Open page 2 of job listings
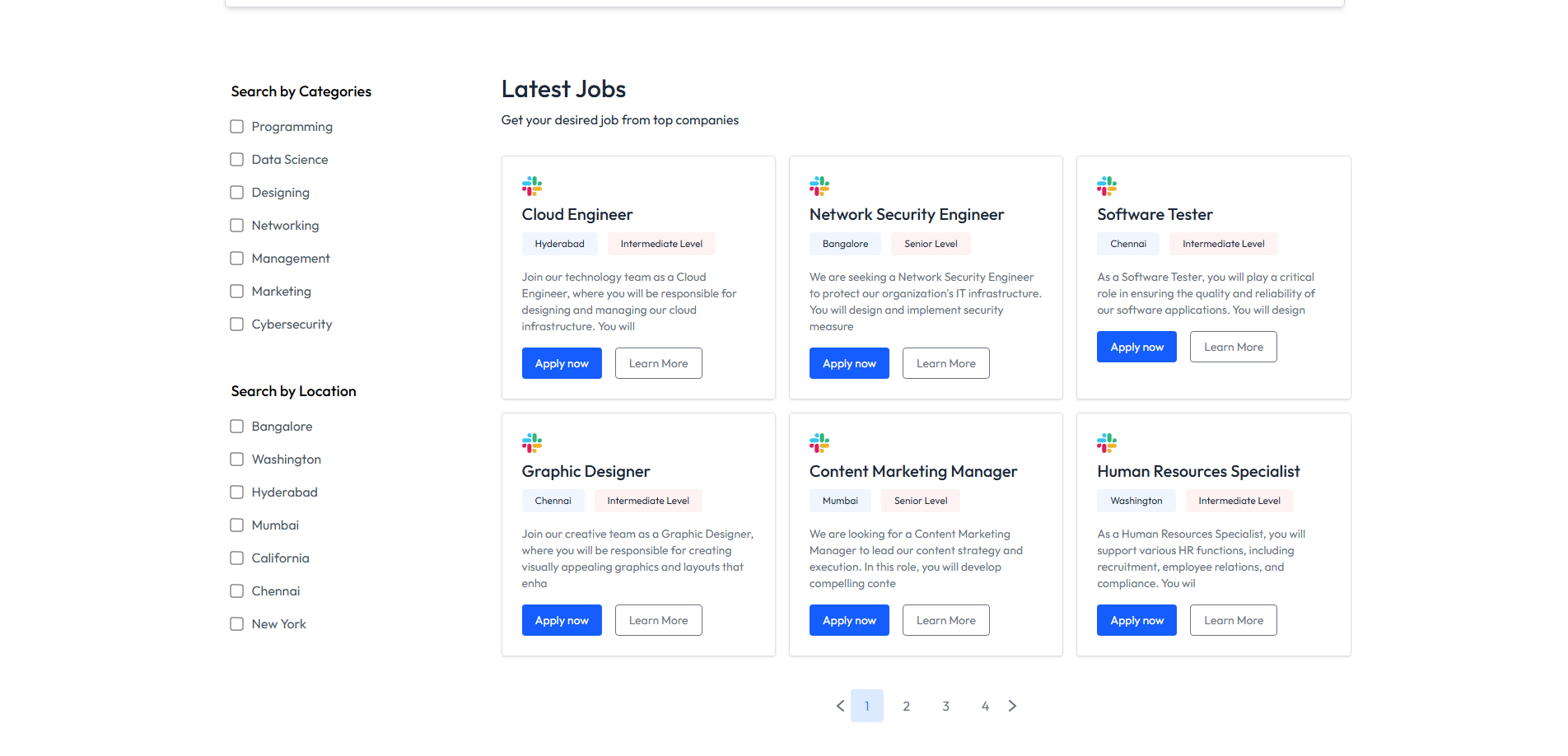Image resolution: width=1568 pixels, height=756 pixels. point(906,706)
